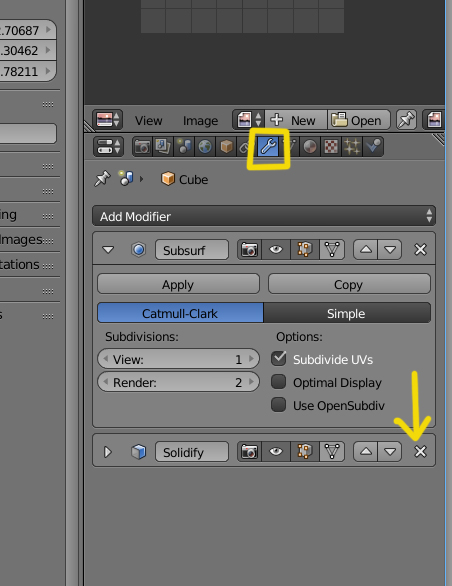This screenshot has width=452, height=586.
Task: Open the Object properties tab orange cube
Action: 226,146
